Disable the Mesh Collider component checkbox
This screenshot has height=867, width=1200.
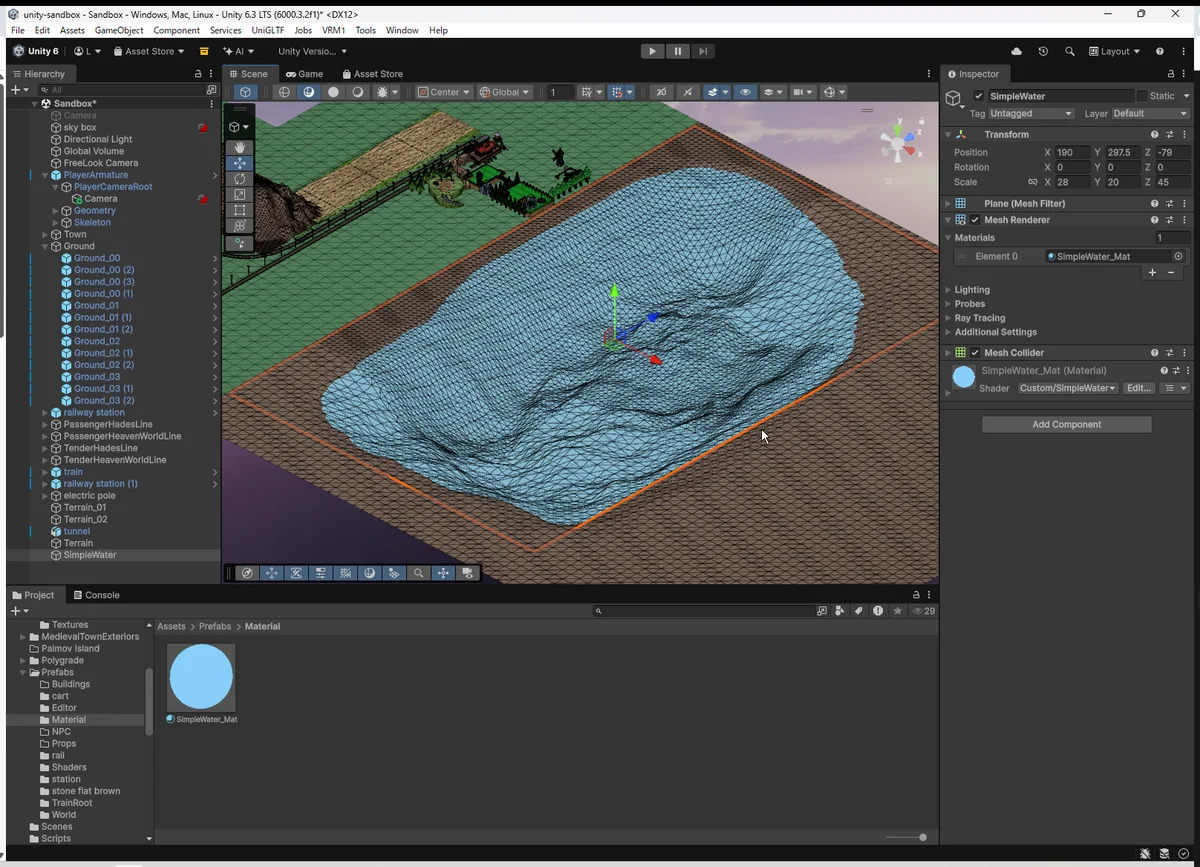coord(975,353)
